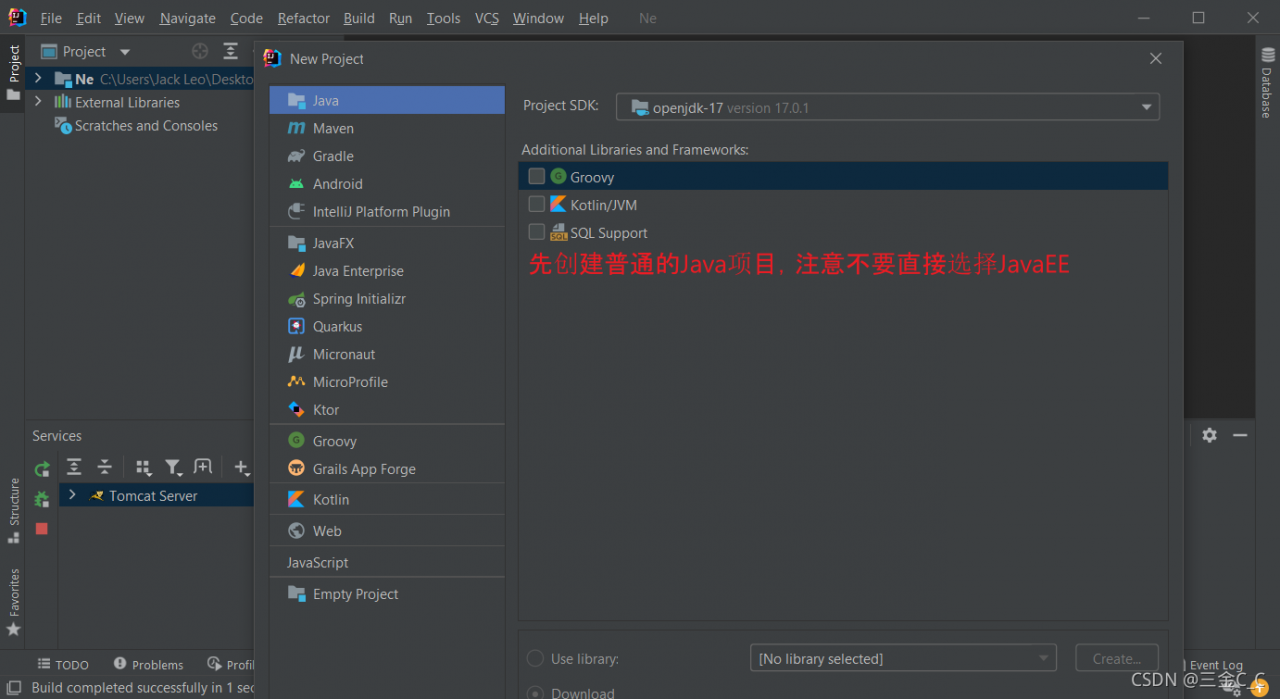The width and height of the screenshot is (1280, 699).
Task: Open Group By icon in Services toolbar
Action: 143,467
